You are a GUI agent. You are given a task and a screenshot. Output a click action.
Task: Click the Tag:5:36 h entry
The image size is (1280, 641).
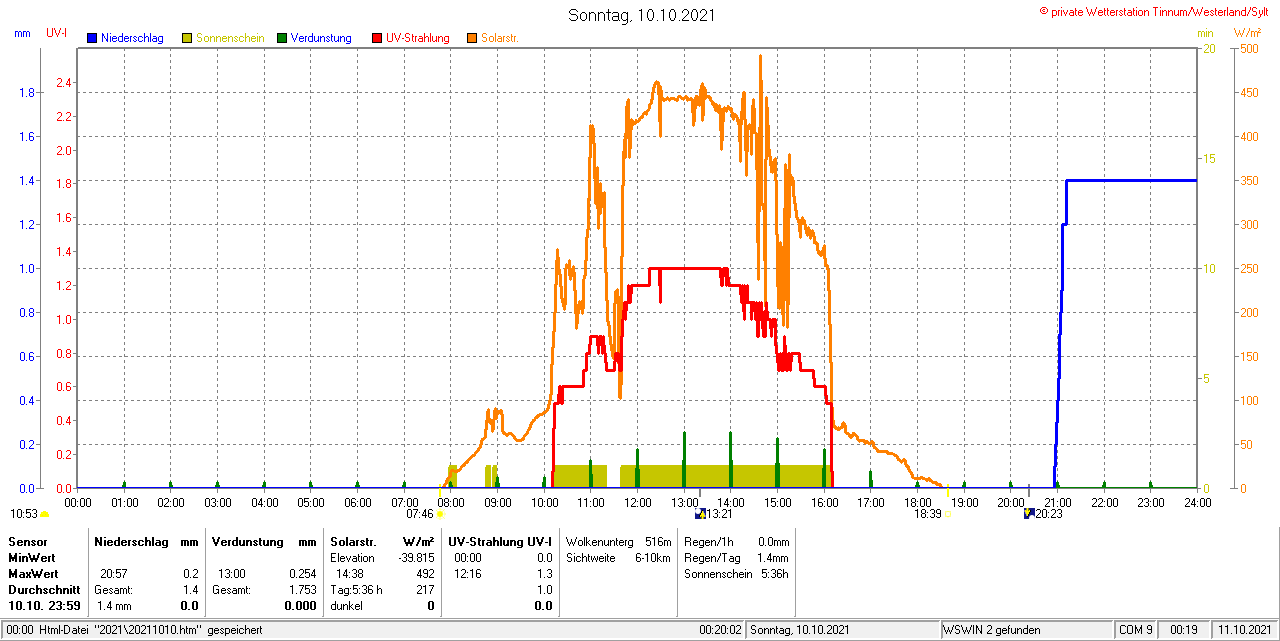(x=357, y=590)
